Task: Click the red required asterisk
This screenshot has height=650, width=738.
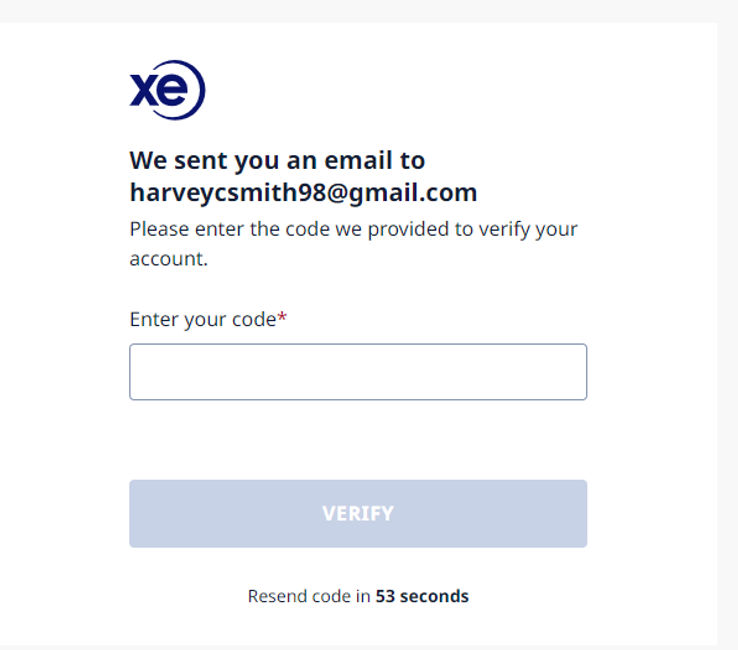Action: pyautogui.click(x=282, y=319)
